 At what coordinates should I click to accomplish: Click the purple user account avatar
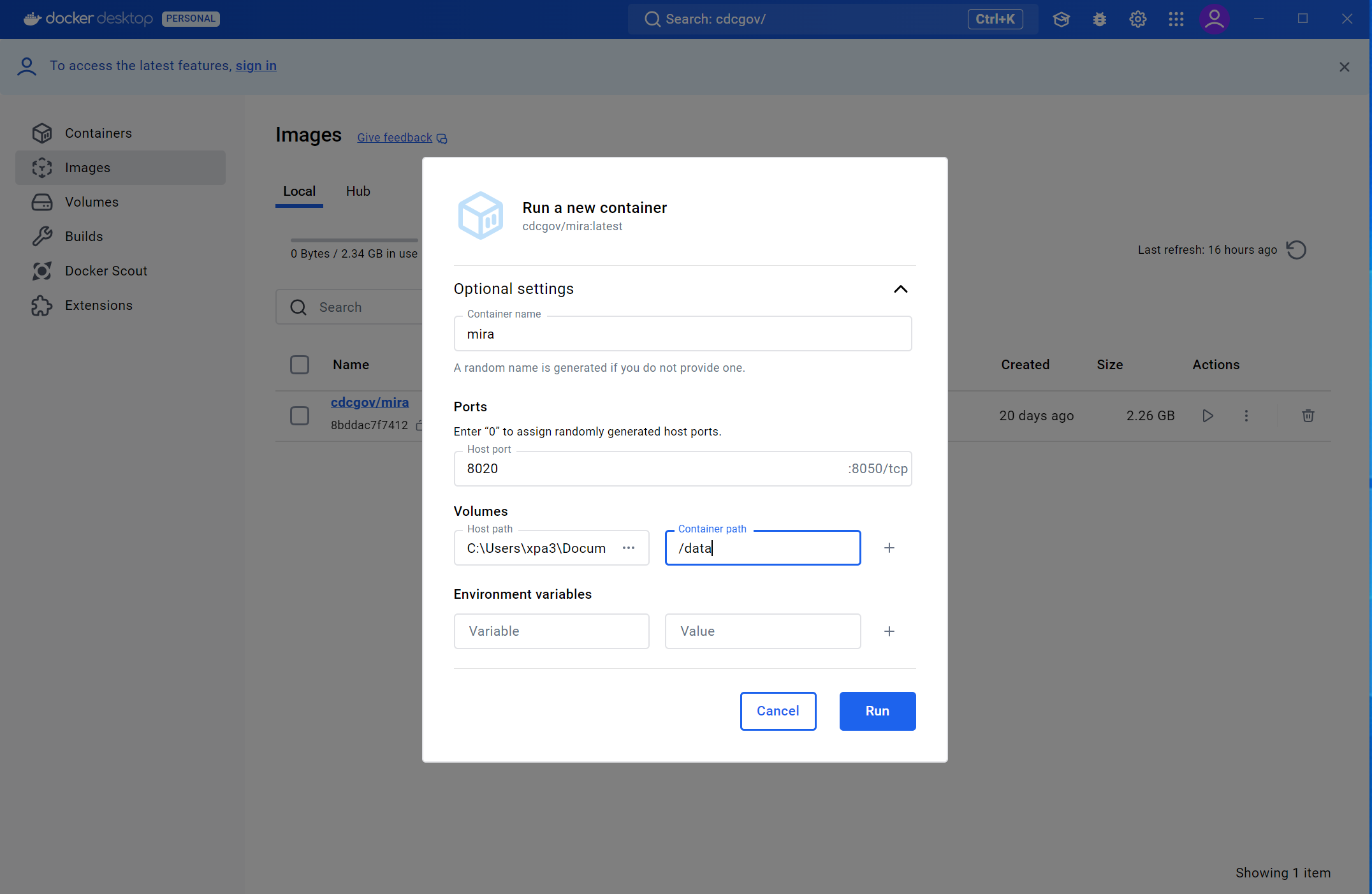[1215, 18]
